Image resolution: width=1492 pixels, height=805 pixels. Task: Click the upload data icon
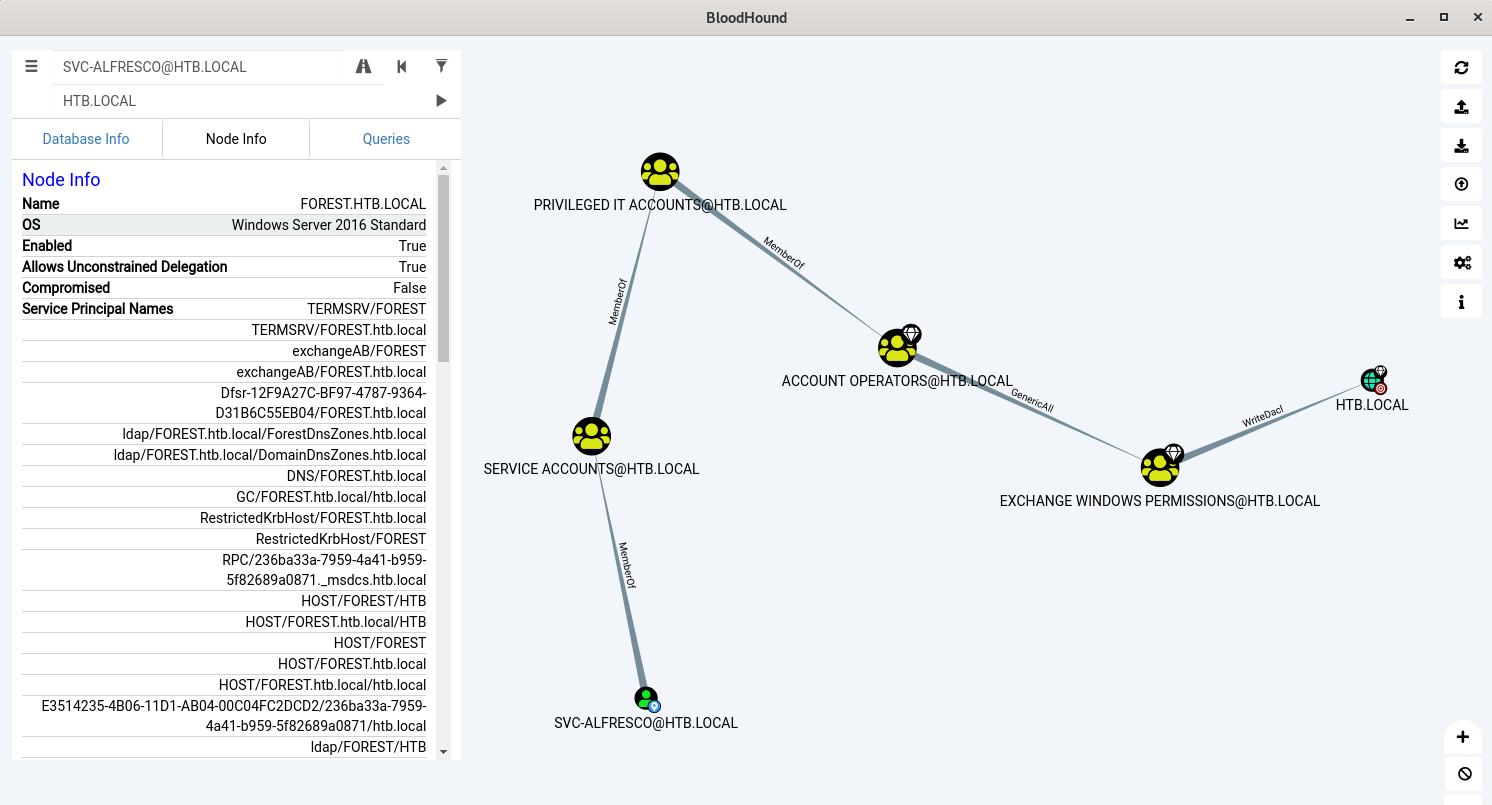coord(1461,184)
